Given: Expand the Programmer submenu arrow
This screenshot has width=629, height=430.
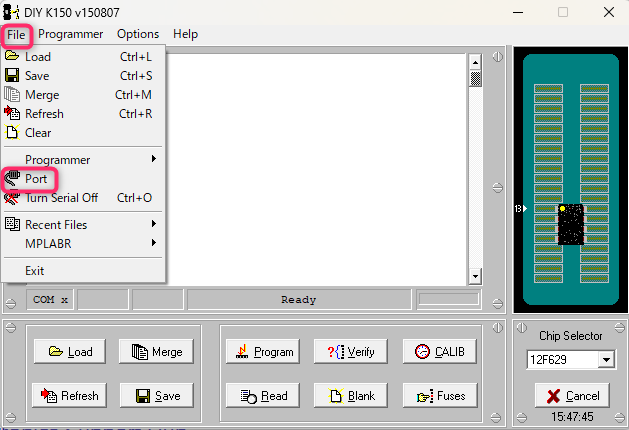Looking at the screenshot, I should (x=154, y=159).
